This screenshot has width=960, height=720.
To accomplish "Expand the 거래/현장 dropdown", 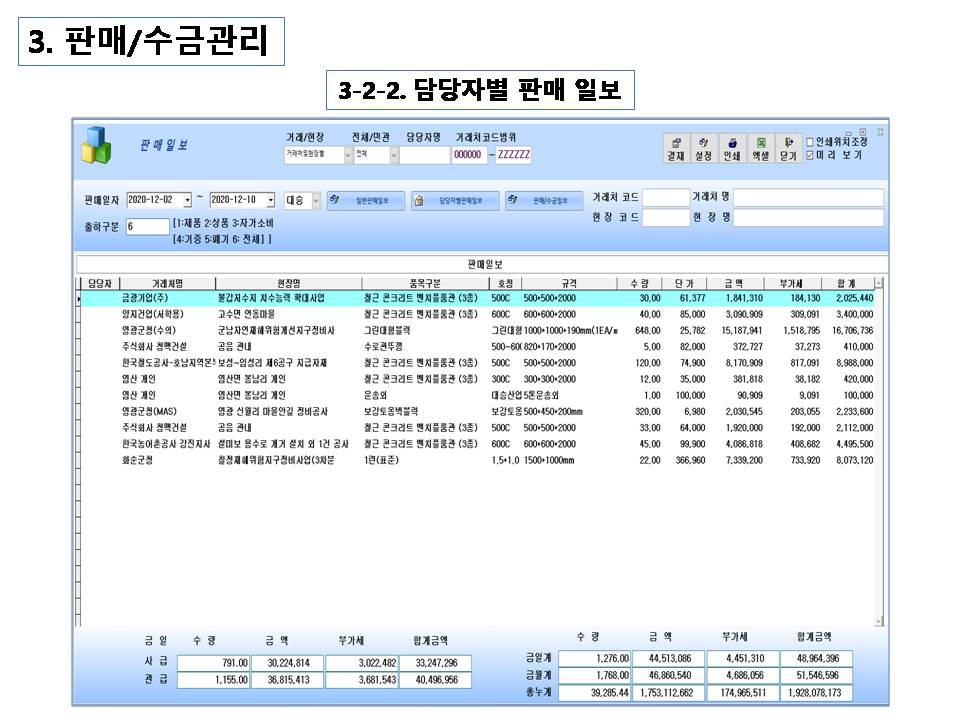I will pos(348,155).
